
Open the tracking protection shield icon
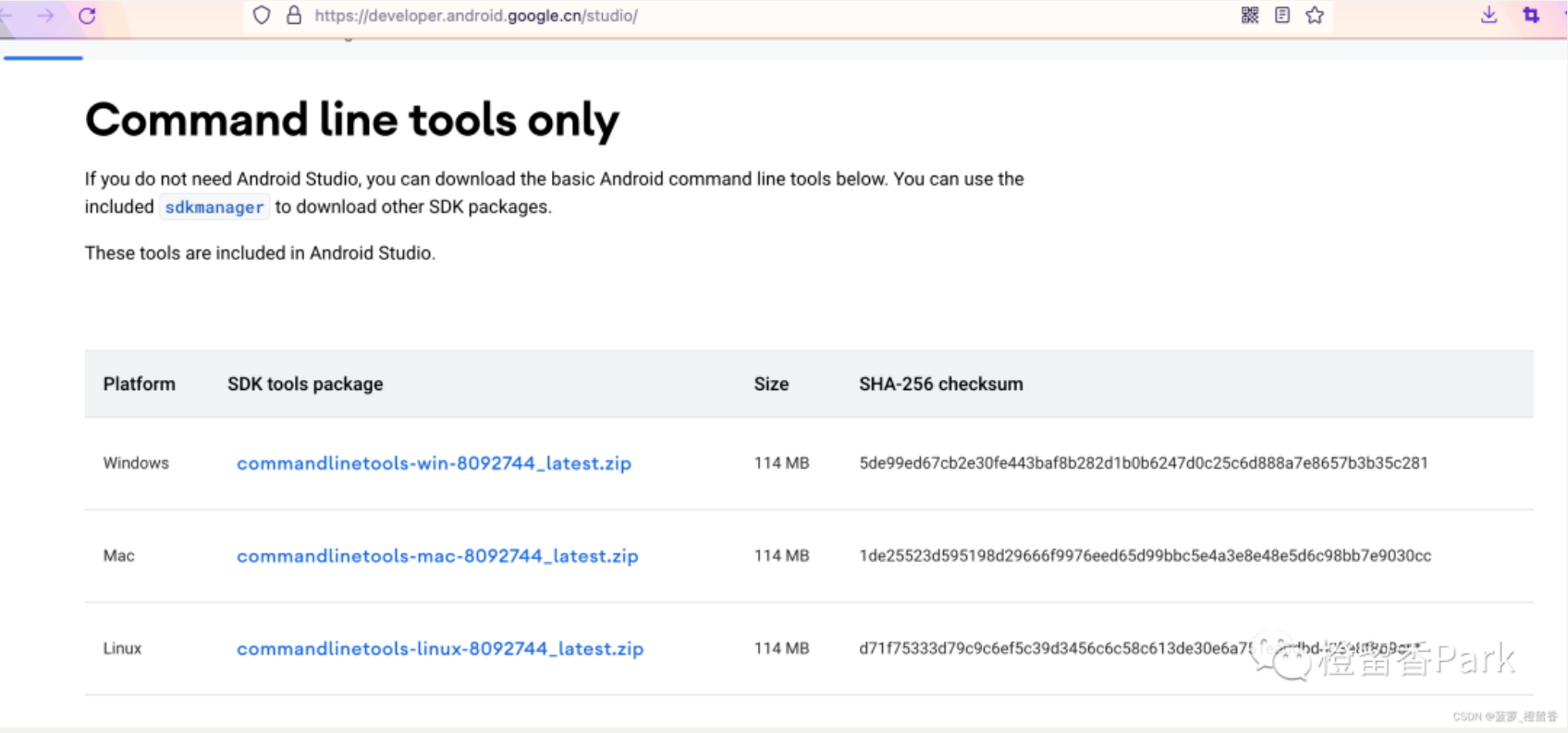click(262, 16)
